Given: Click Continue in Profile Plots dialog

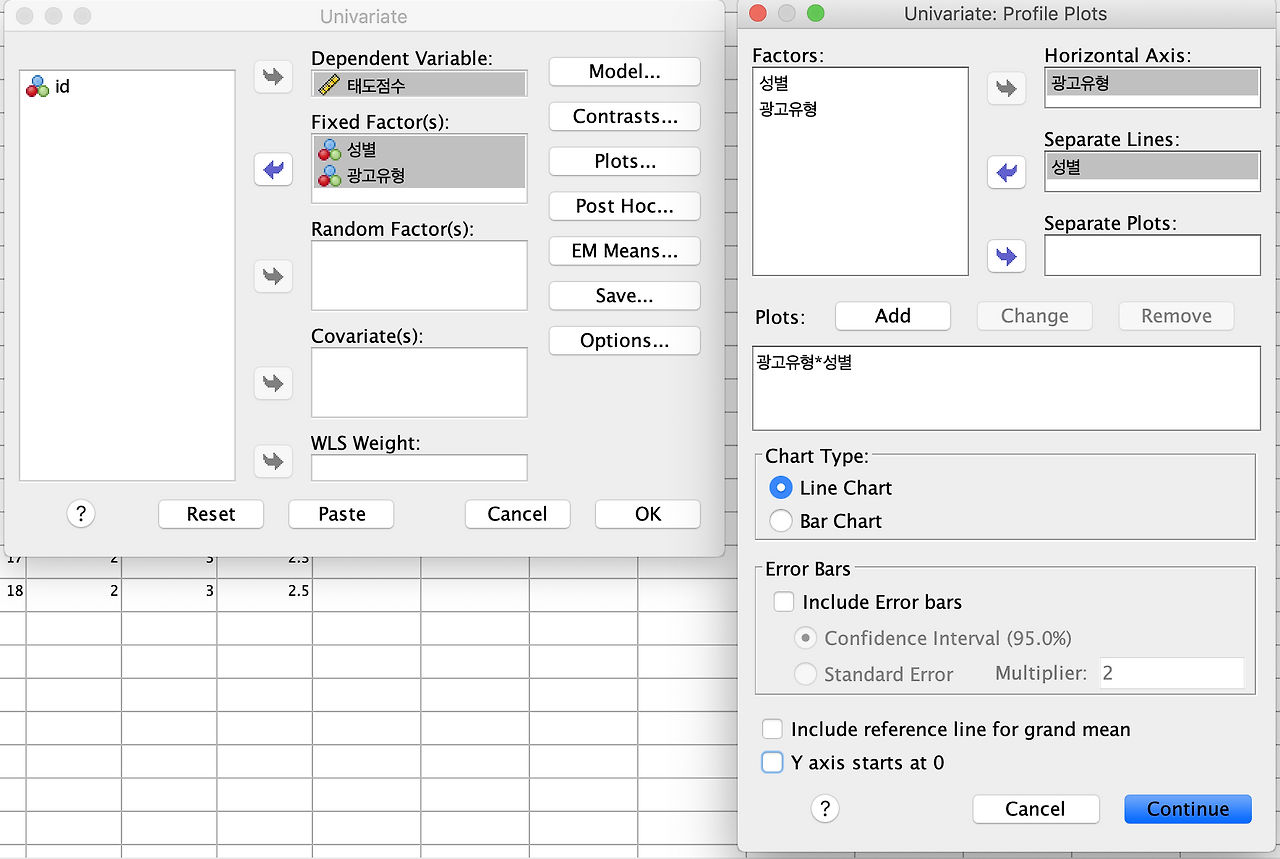Looking at the screenshot, I should (1188, 809).
